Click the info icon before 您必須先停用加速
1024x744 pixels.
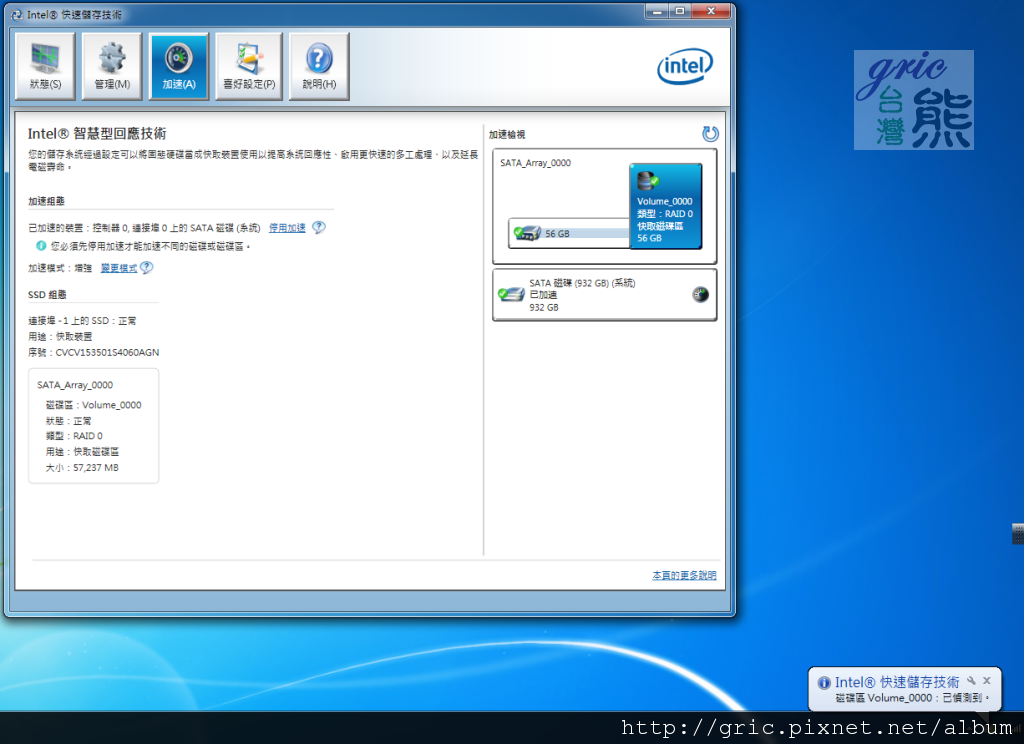[41, 246]
